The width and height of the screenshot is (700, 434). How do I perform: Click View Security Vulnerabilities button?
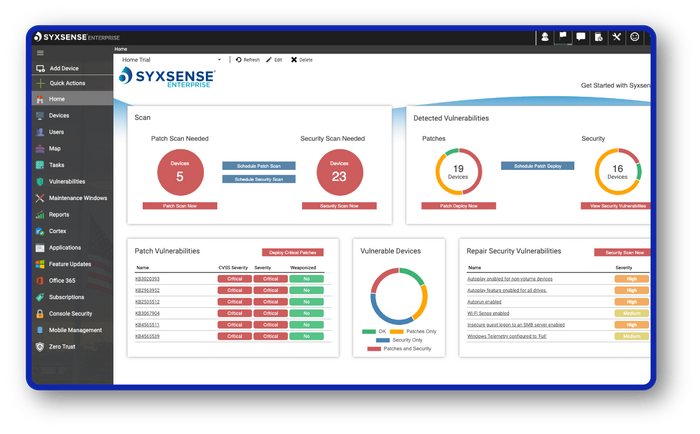[x=616, y=206]
